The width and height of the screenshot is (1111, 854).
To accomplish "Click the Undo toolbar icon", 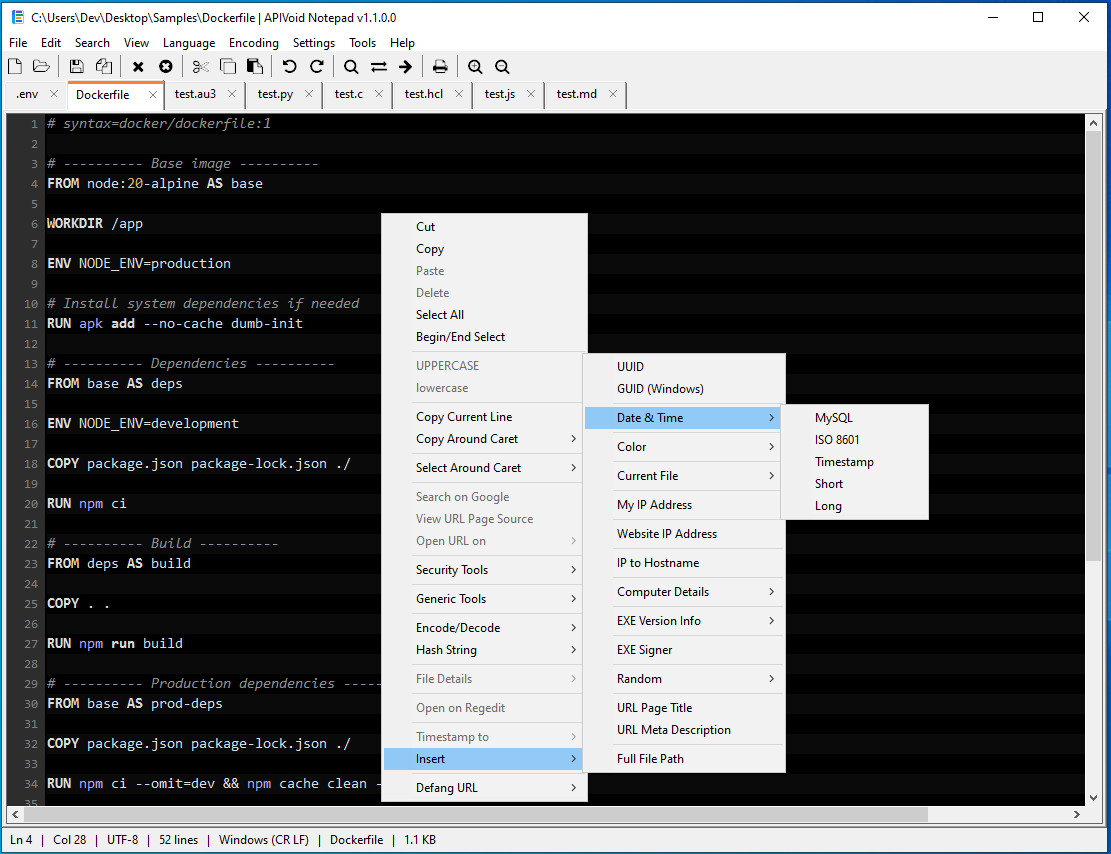I will (289, 67).
